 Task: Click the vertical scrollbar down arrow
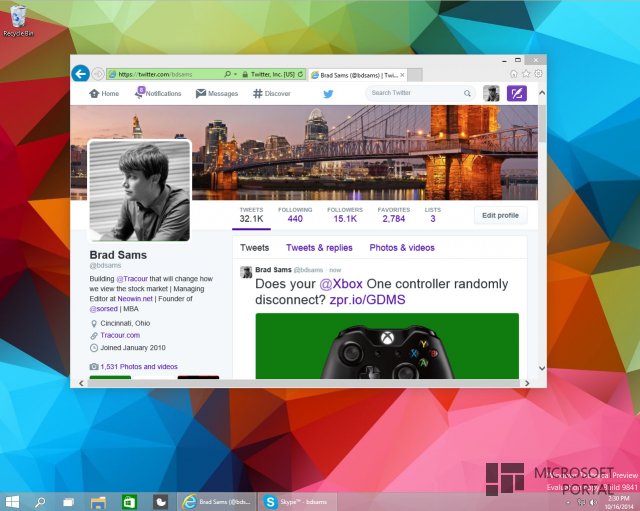(542, 368)
